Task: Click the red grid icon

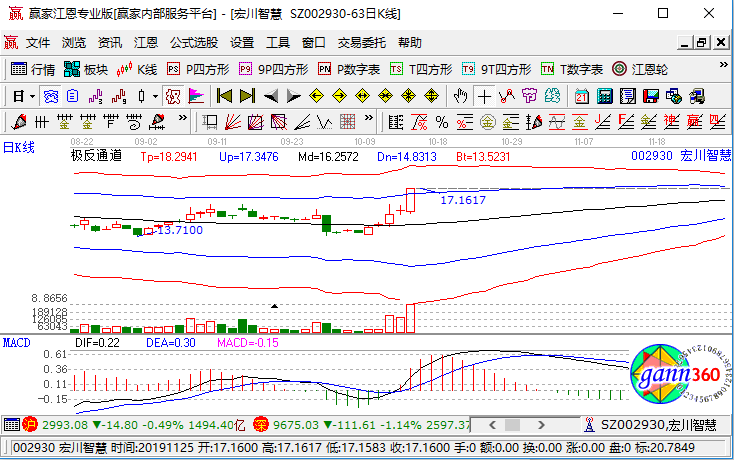Action: click(347, 122)
